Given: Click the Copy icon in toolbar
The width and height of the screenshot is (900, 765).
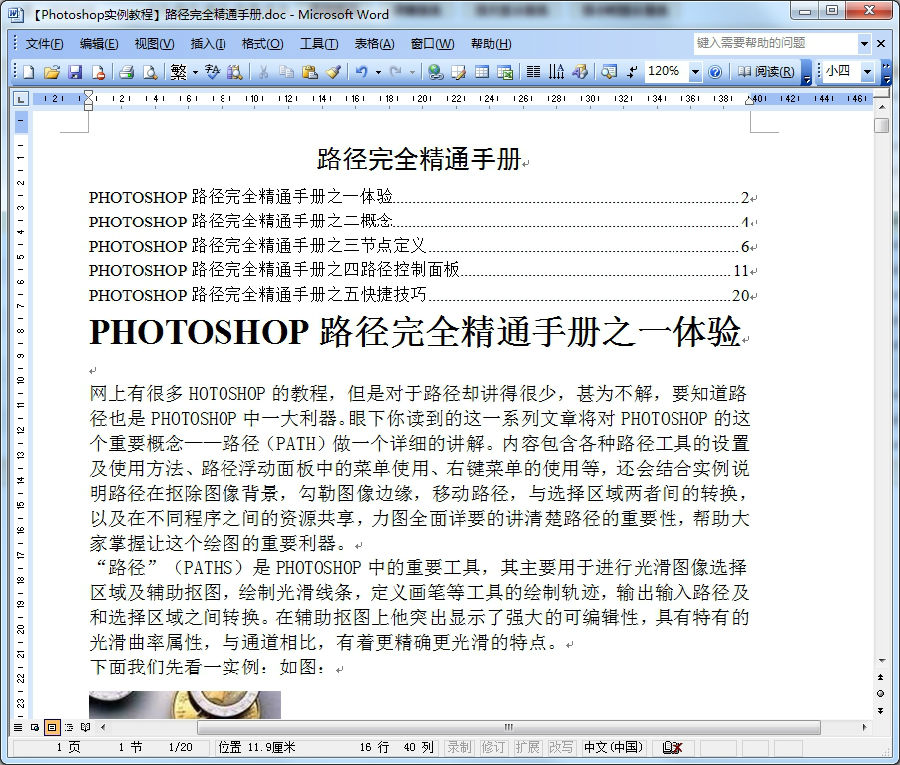Looking at the screenshot, I should click(x=286, y=72).
